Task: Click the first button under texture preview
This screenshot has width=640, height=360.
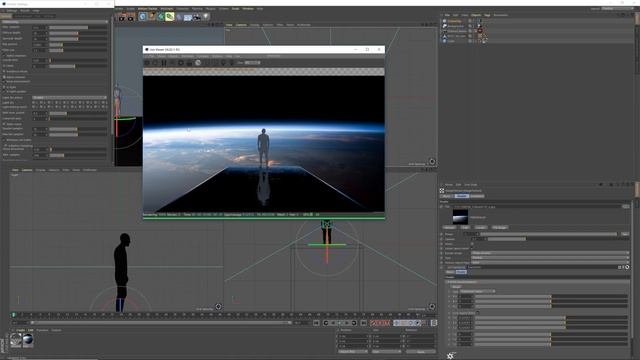Action: 449,227
